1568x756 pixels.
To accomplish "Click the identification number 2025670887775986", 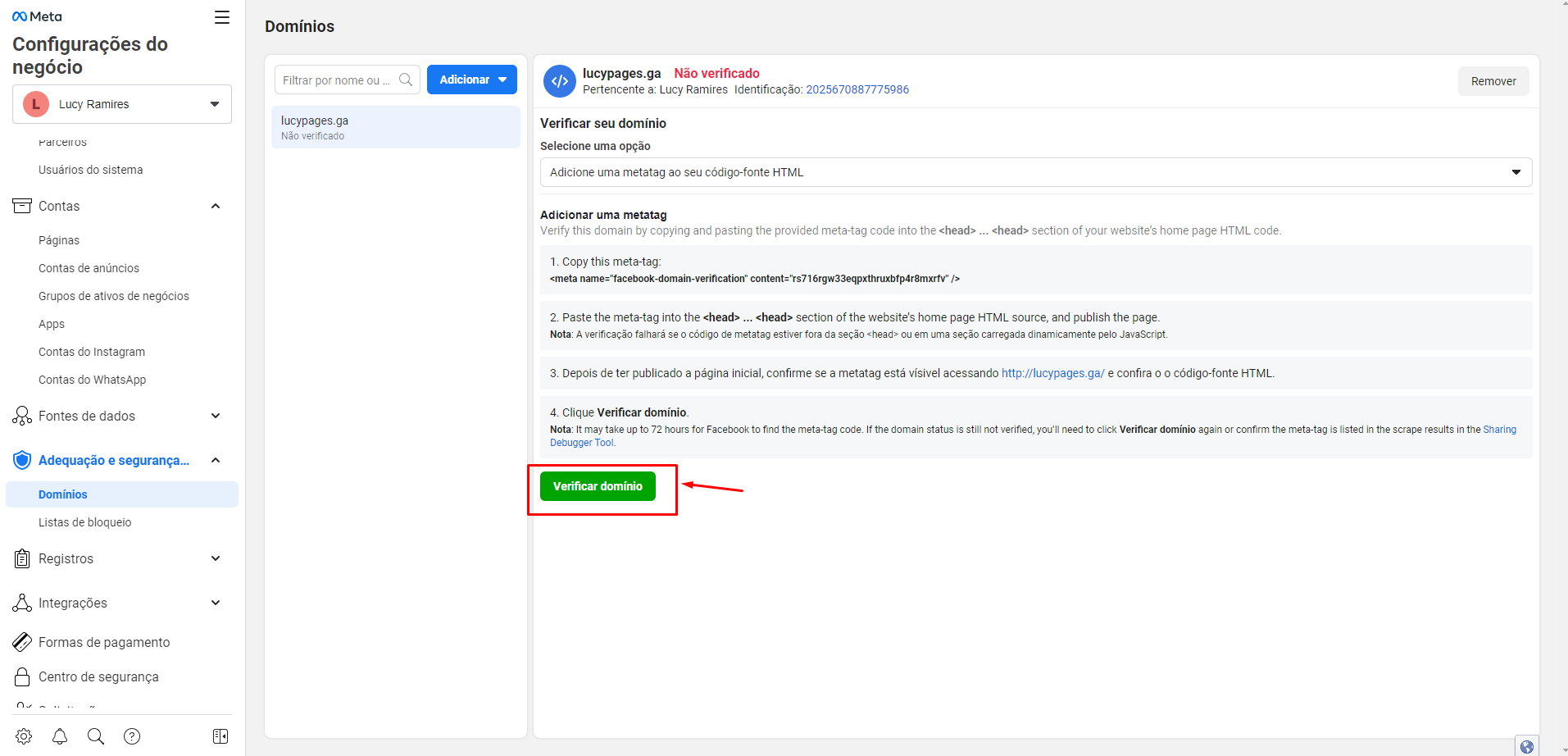I will click(857, 89).
